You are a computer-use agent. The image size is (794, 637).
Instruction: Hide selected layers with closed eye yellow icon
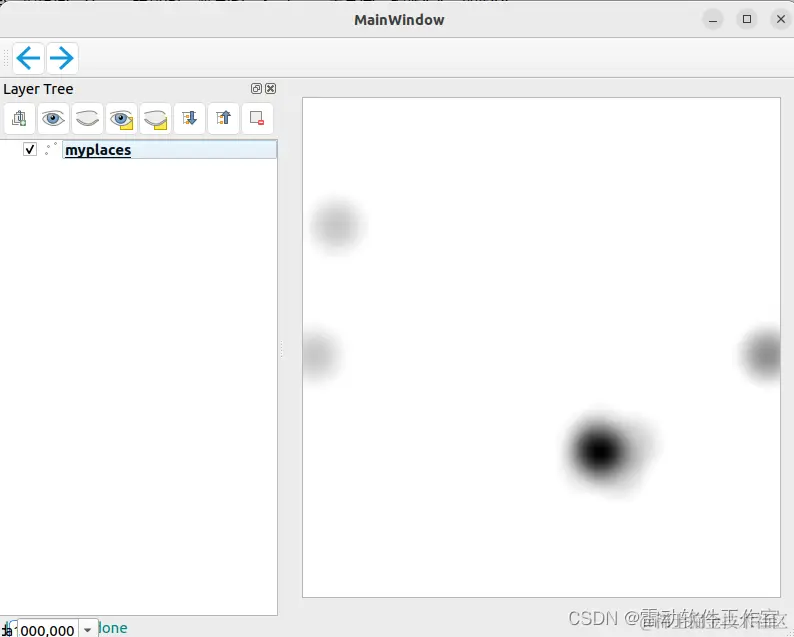point(155,118)
